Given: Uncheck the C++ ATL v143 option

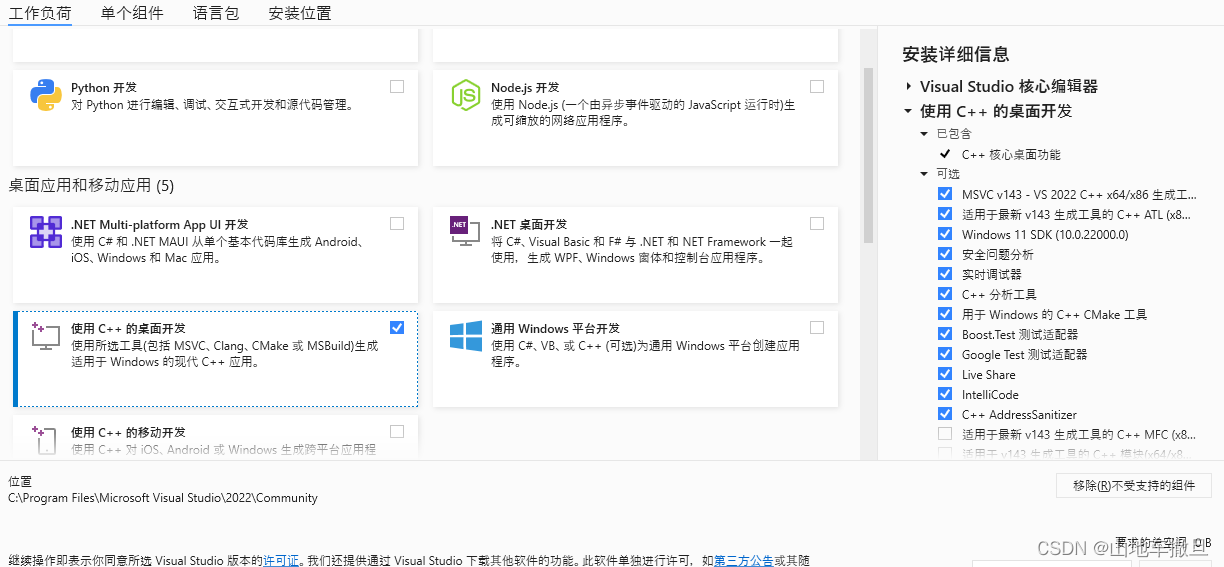Looking at the screenshot, I should point(945,214).
